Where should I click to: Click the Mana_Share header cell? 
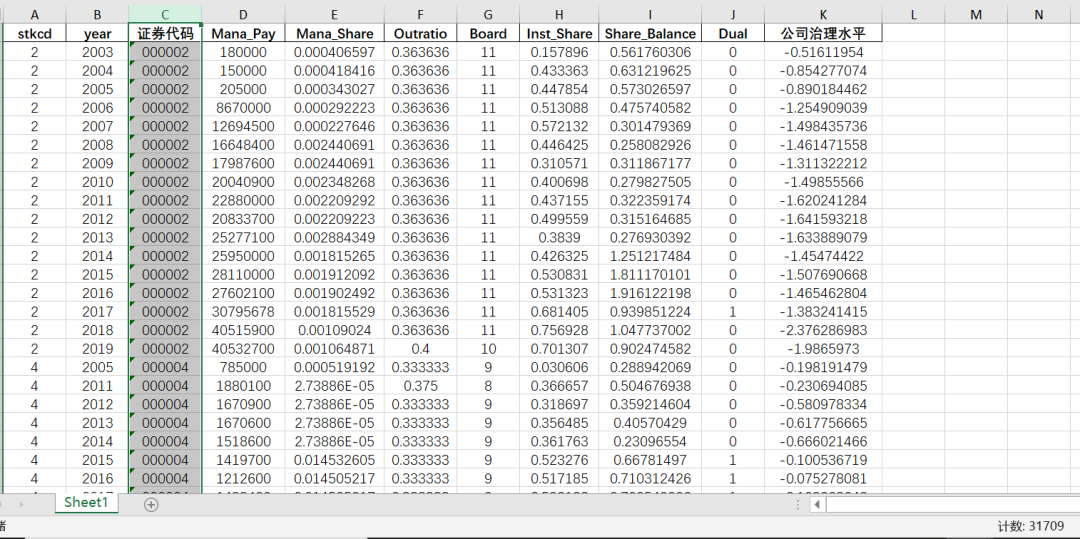coord(334,33)
